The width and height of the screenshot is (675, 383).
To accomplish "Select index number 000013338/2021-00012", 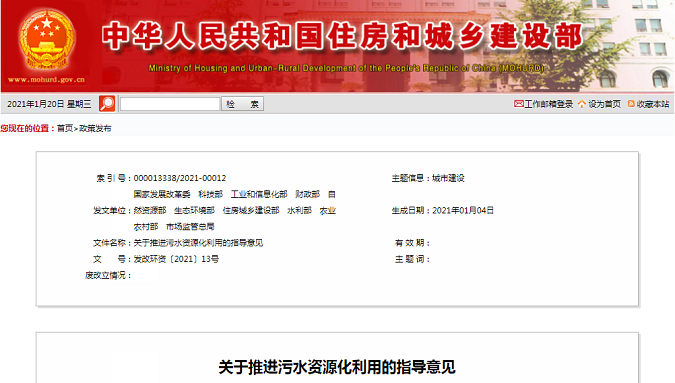I will pos(180,178).
